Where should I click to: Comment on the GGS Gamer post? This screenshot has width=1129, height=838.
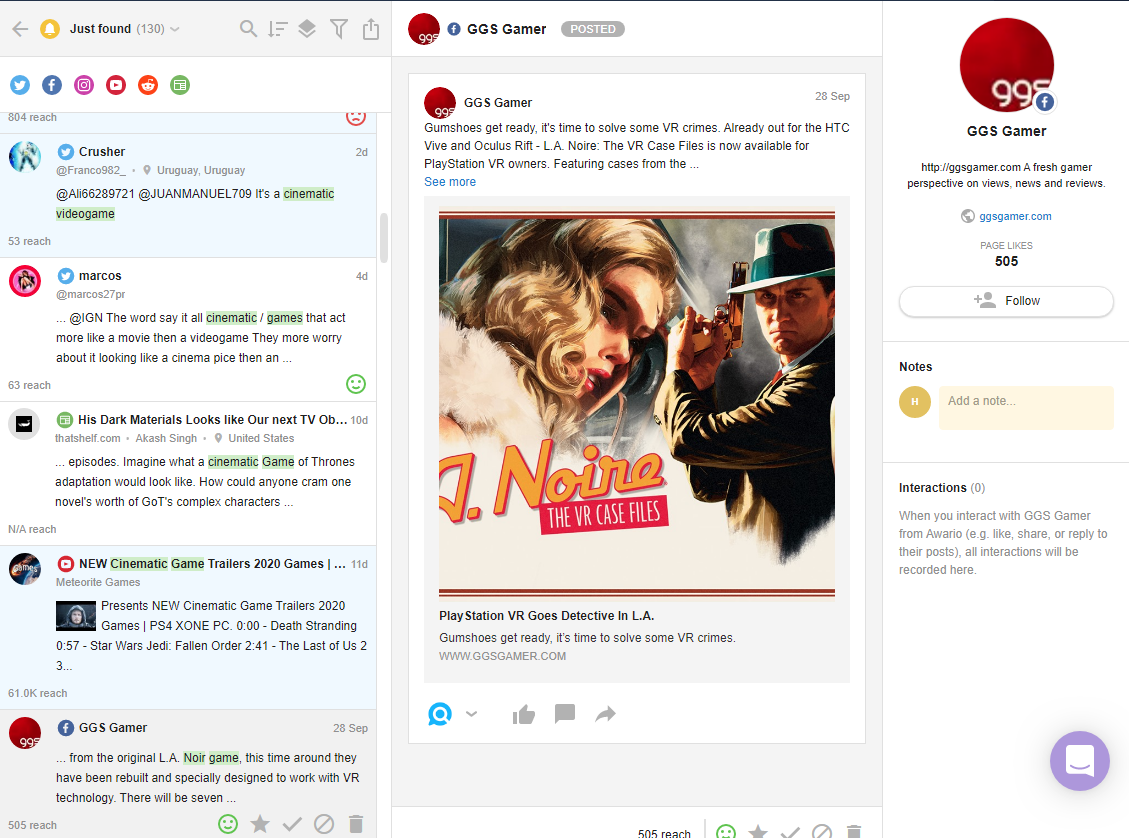point(564,713)
